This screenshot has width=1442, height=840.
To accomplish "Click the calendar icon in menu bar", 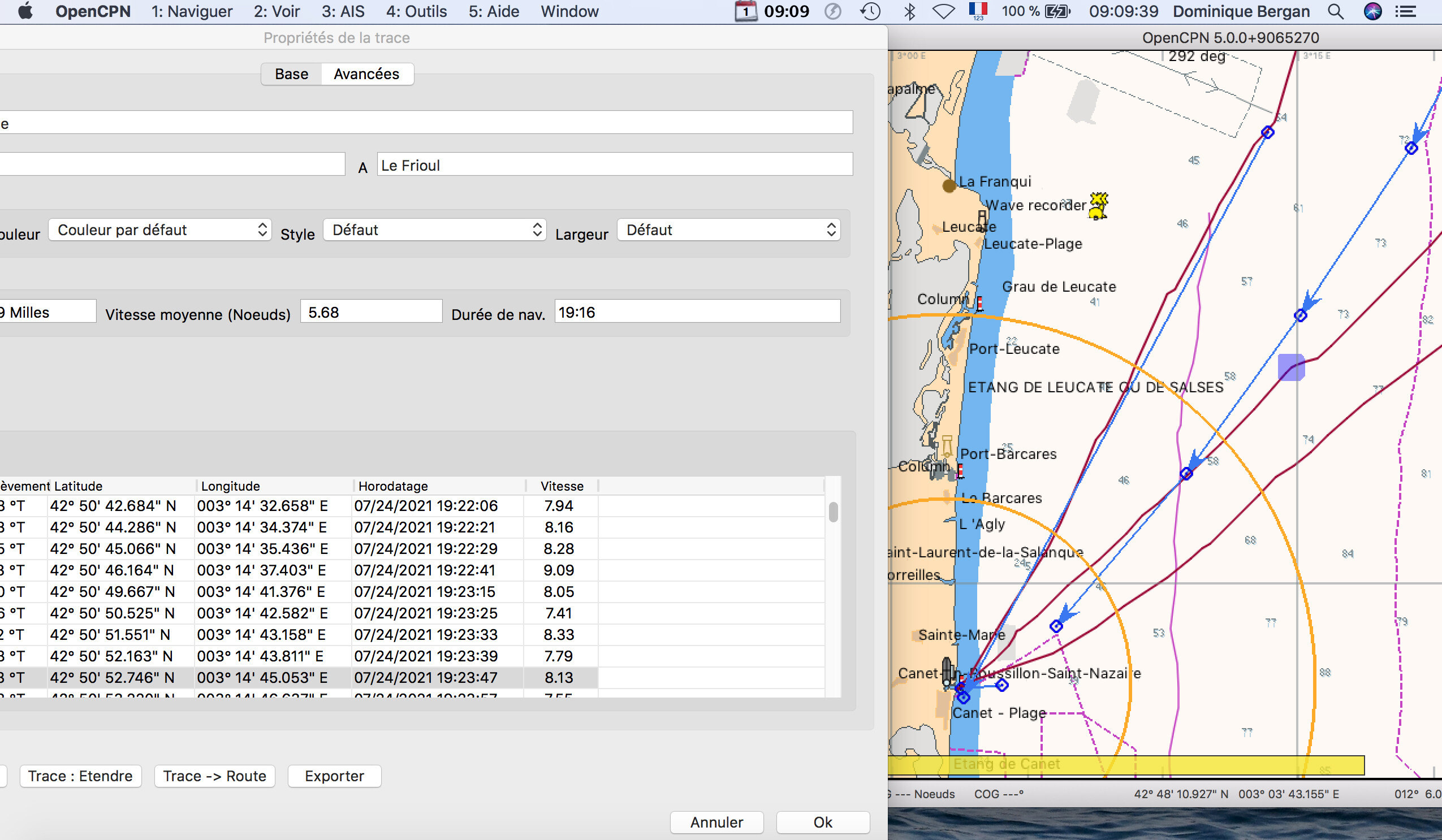I will click(x=746, y=11).
